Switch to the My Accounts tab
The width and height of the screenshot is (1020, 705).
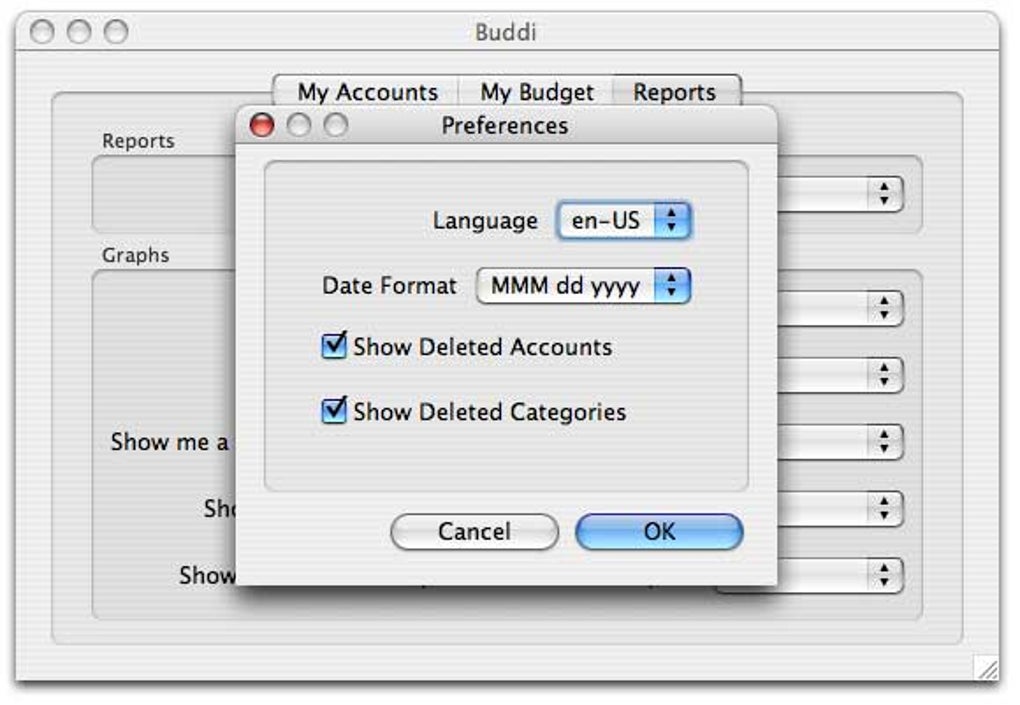tap(368, 92)
